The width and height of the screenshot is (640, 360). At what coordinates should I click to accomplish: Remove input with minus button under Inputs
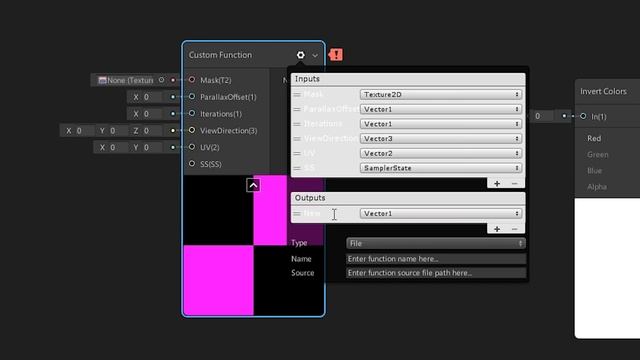[514, 184]
